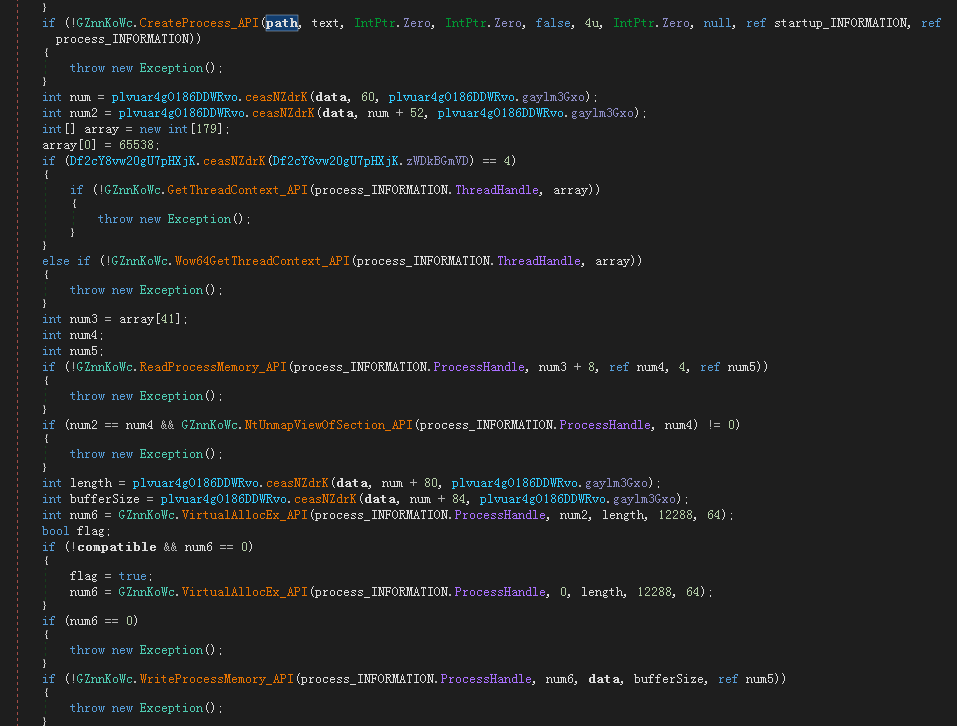Click process_INFORMATION on the wrapped second line
Image resolution: width=957 pixels, height=726 pixels.
tap(122, 39)
